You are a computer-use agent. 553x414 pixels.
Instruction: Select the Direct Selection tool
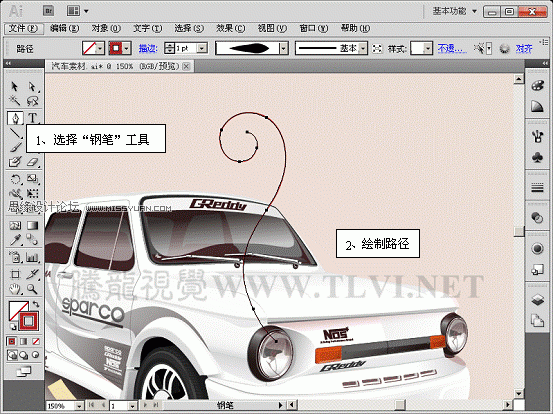(x=32, y=87)
